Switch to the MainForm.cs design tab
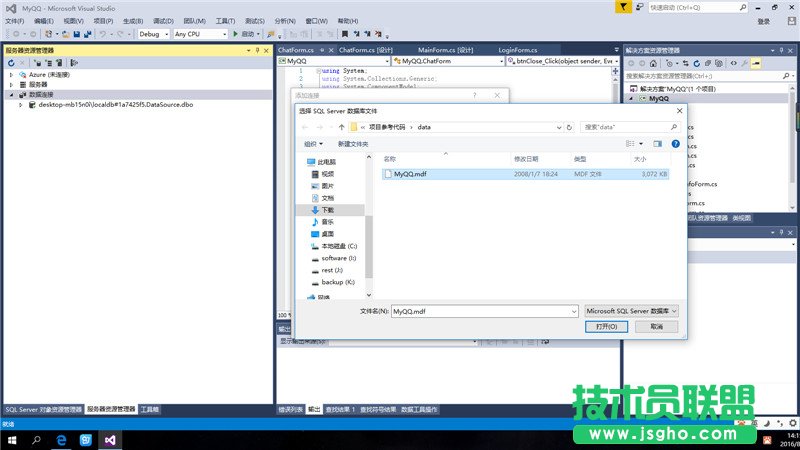The image size is (800, 450). (445, 50)
